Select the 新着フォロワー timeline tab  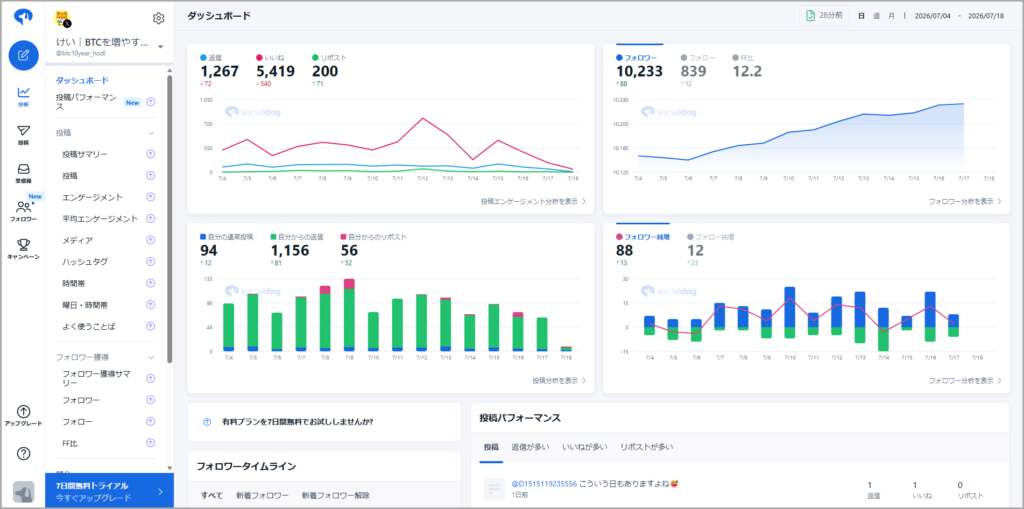(262, 495)
